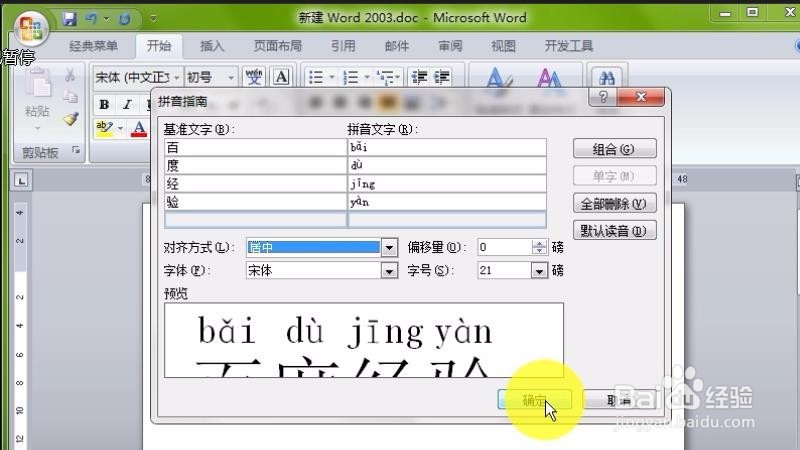Open the Phonetic Guide (wén) tool

pyautogui.click(x=254, y=77)
